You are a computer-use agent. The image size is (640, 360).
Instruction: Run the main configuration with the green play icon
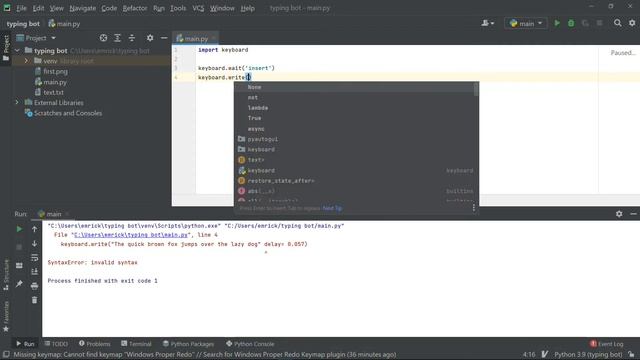pos(557,23)
